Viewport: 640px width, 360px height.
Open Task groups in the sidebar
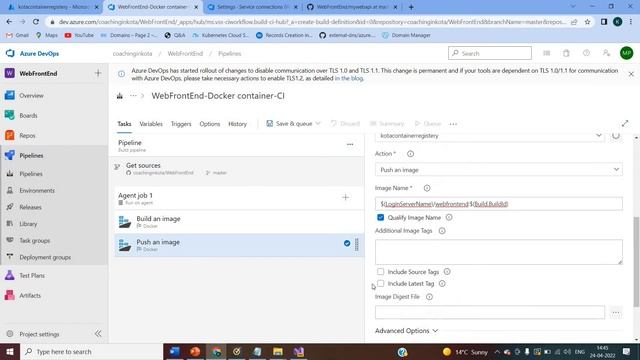coord(34,241)
